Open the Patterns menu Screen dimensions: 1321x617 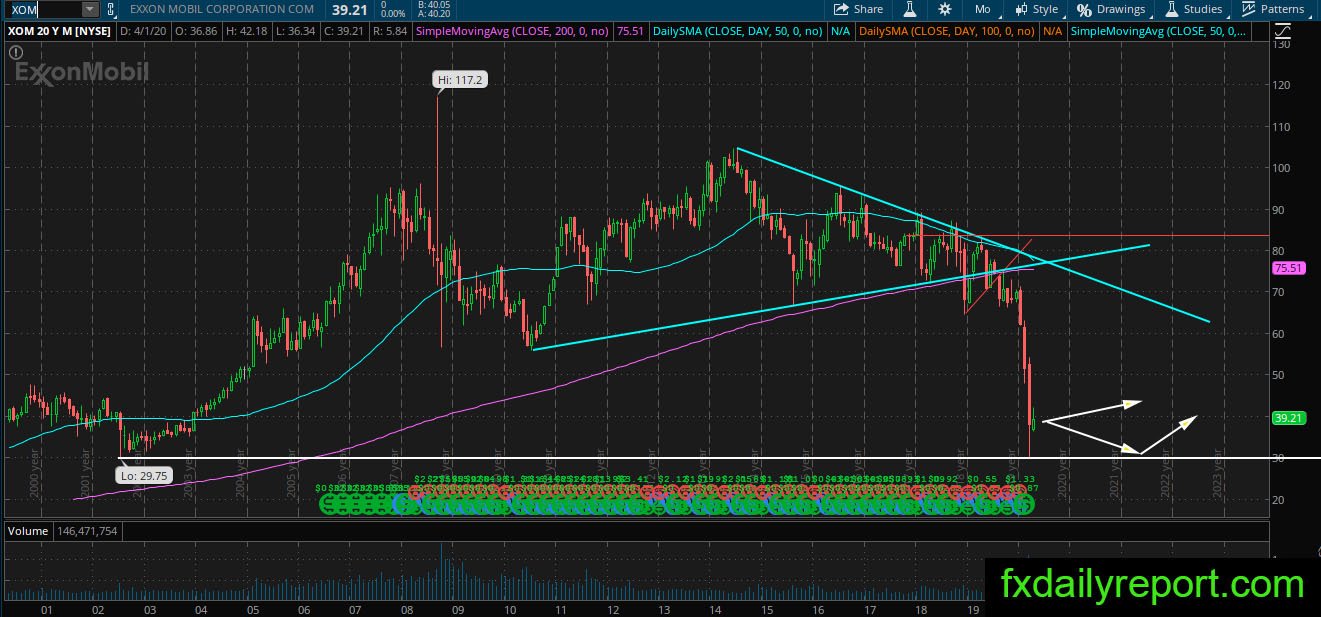(1272, 9)
